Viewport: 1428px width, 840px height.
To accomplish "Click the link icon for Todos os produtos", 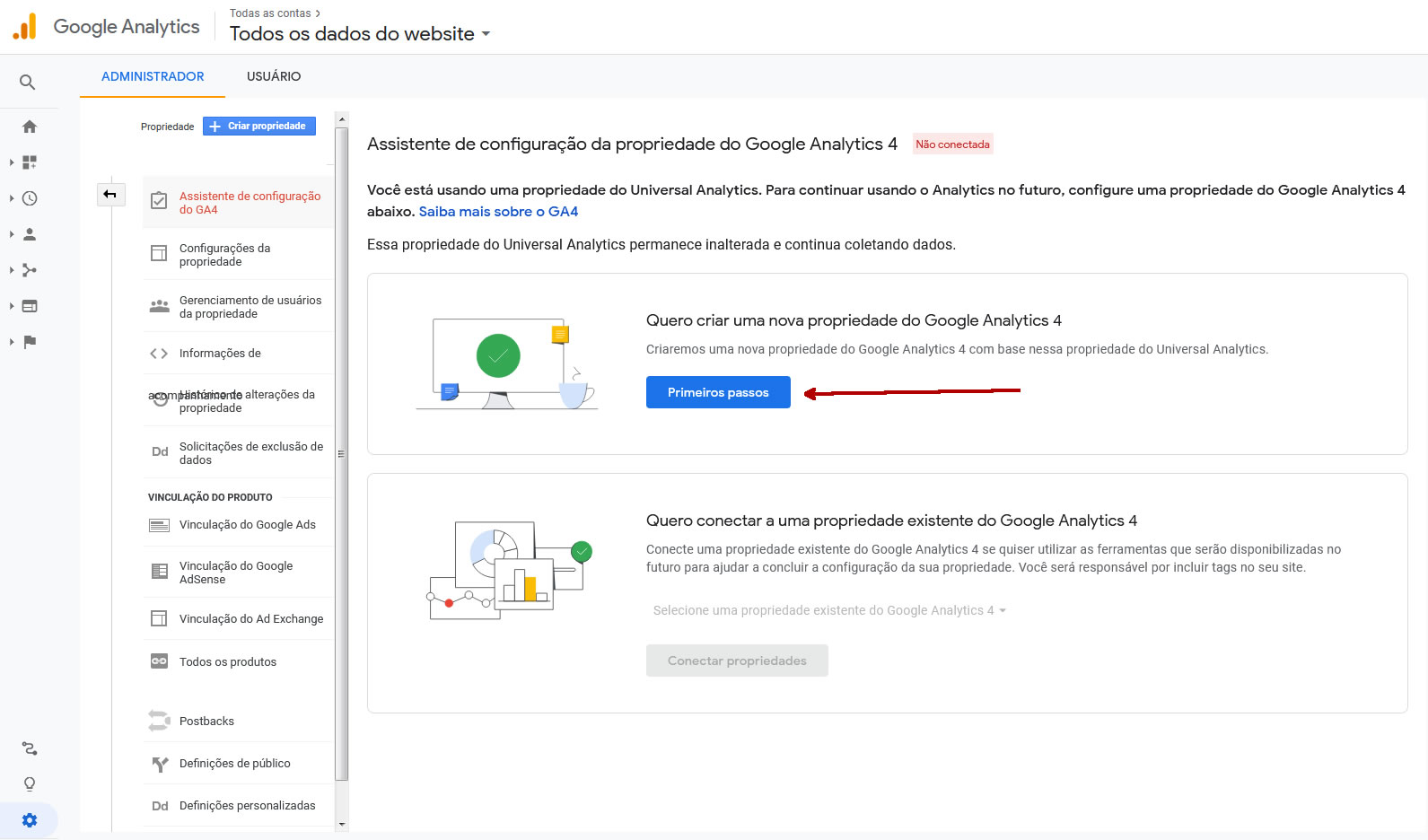I will tap(159, 661).
